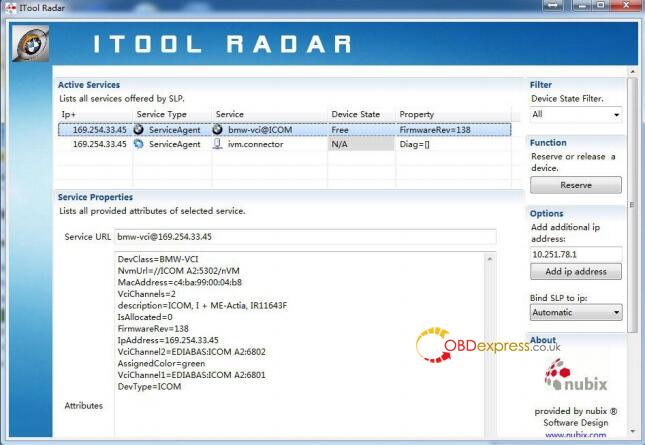Click the ITool Radar title bar icon
This screenshot has height=445, width=645.
point(11,7)
